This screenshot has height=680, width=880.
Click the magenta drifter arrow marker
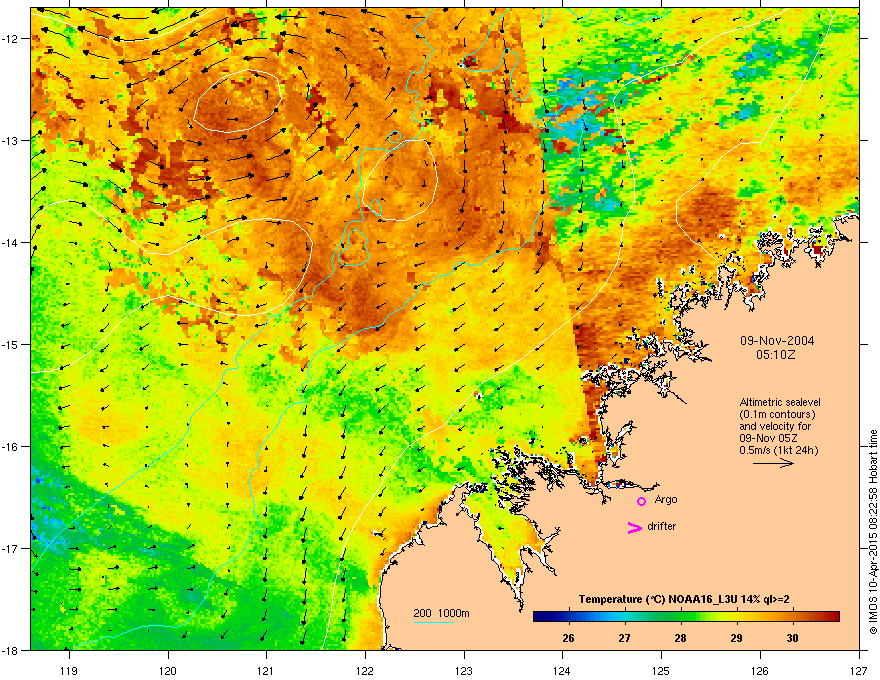pyautogui.click(x=634, y=527)
